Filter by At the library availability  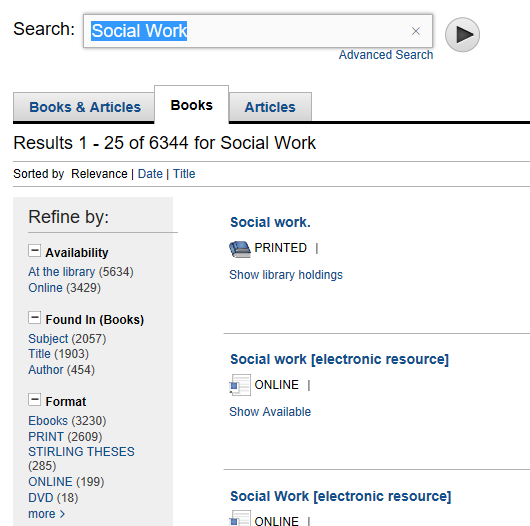[81, 272]
